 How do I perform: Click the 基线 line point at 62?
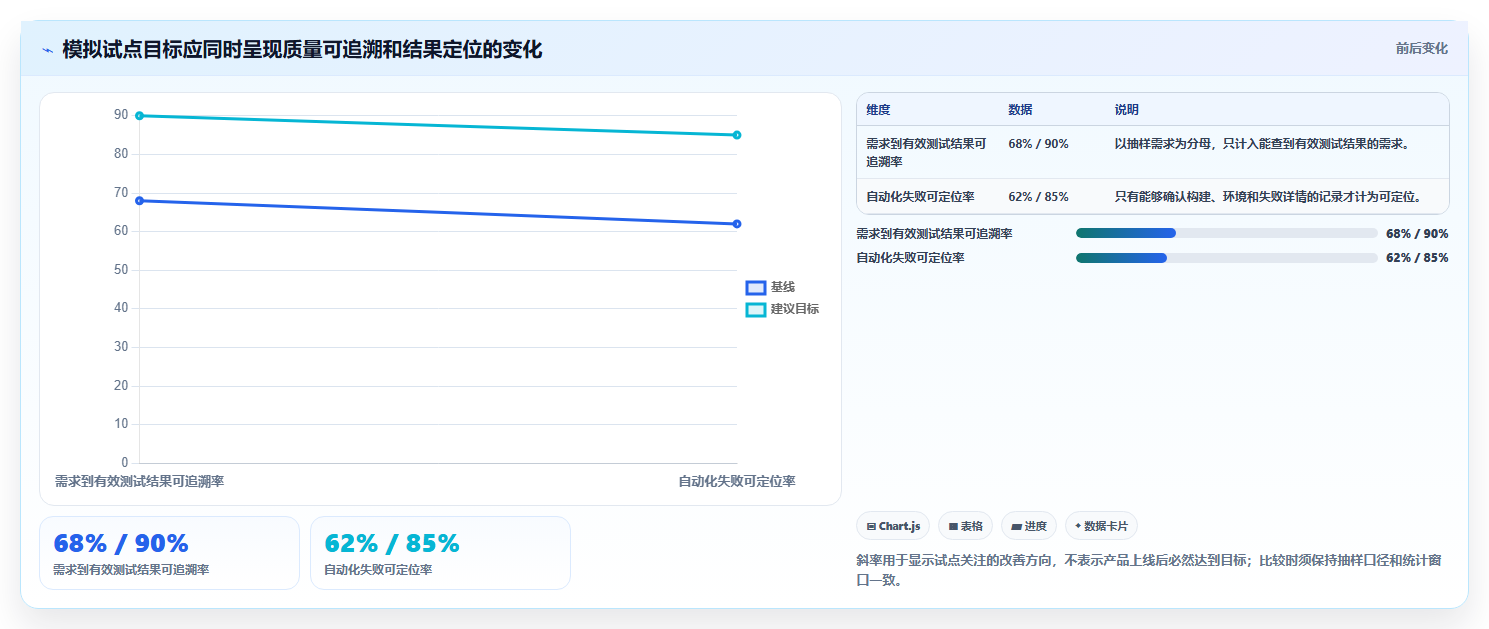737,224
